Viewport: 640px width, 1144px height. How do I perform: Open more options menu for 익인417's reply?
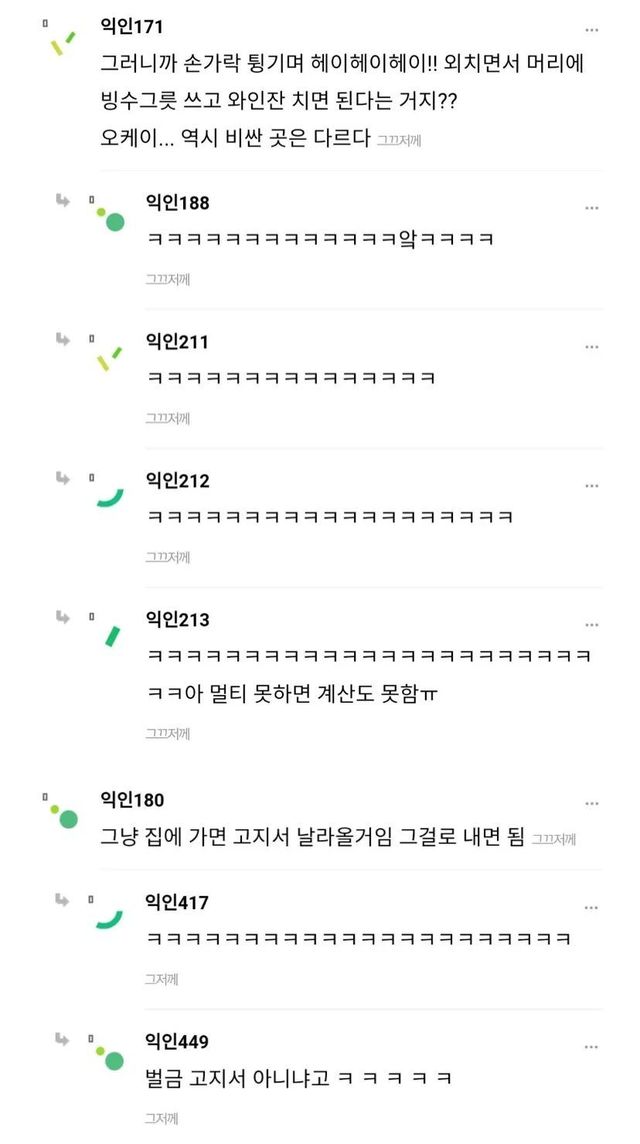[x=592, y=907]
